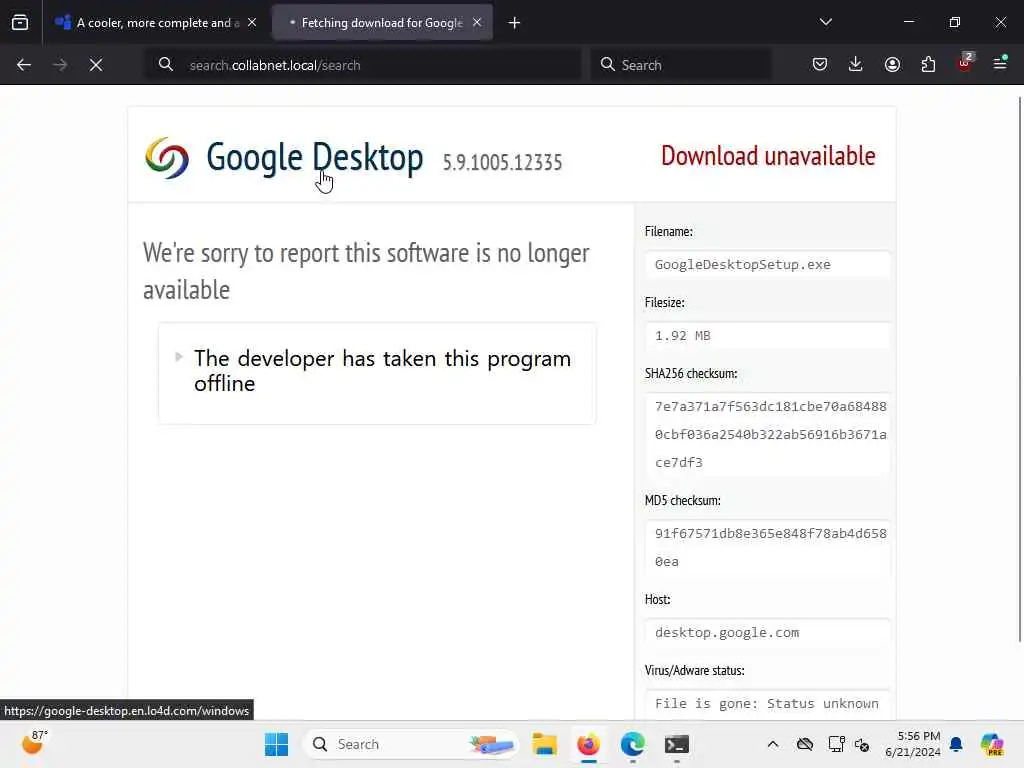
Task: Go forward with the forward arrow
Action: 59,65
